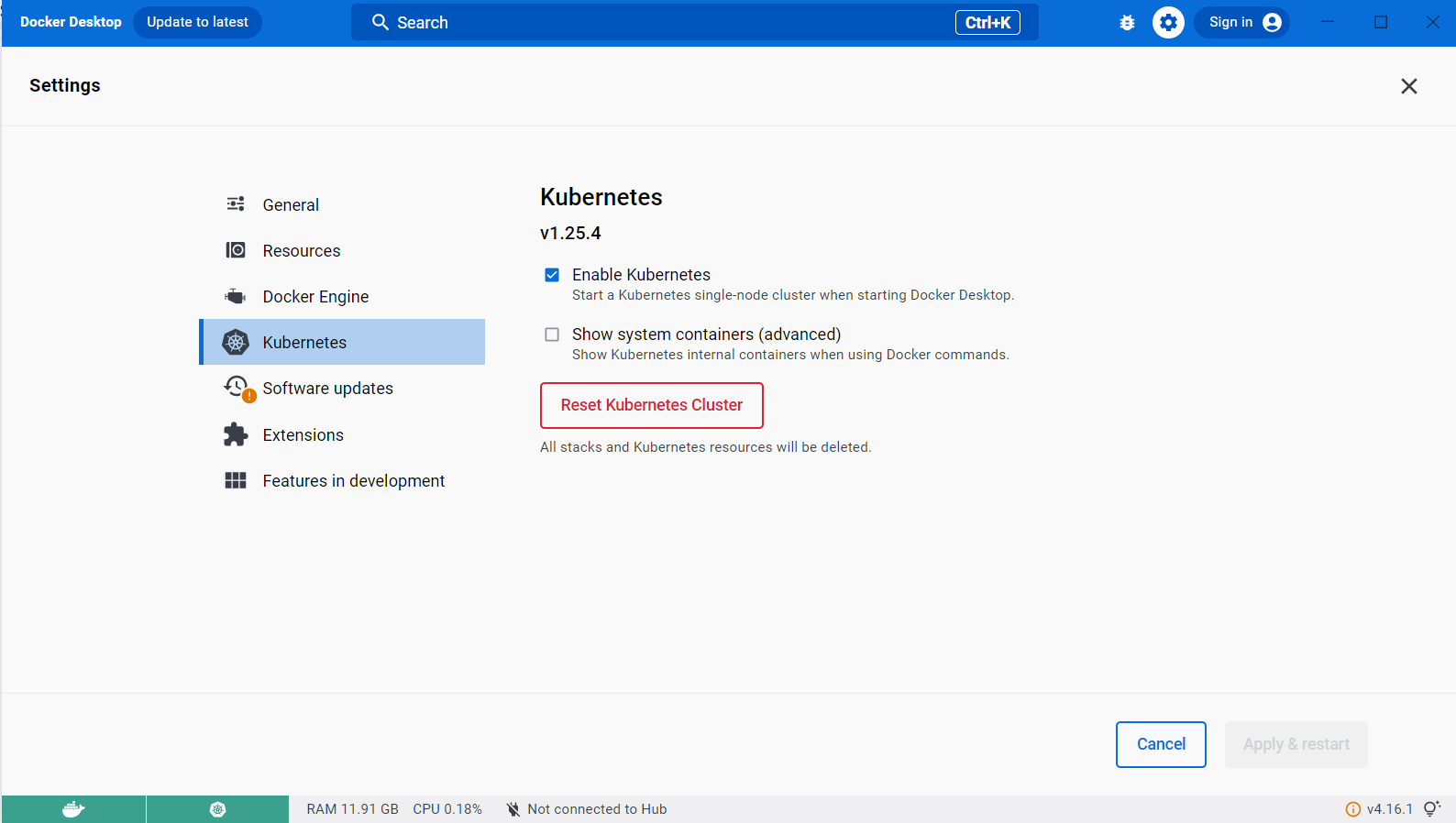1456x823 pixels.
Task: Click the Kubernetes helm wheel icon
Action: pos(236,342)
